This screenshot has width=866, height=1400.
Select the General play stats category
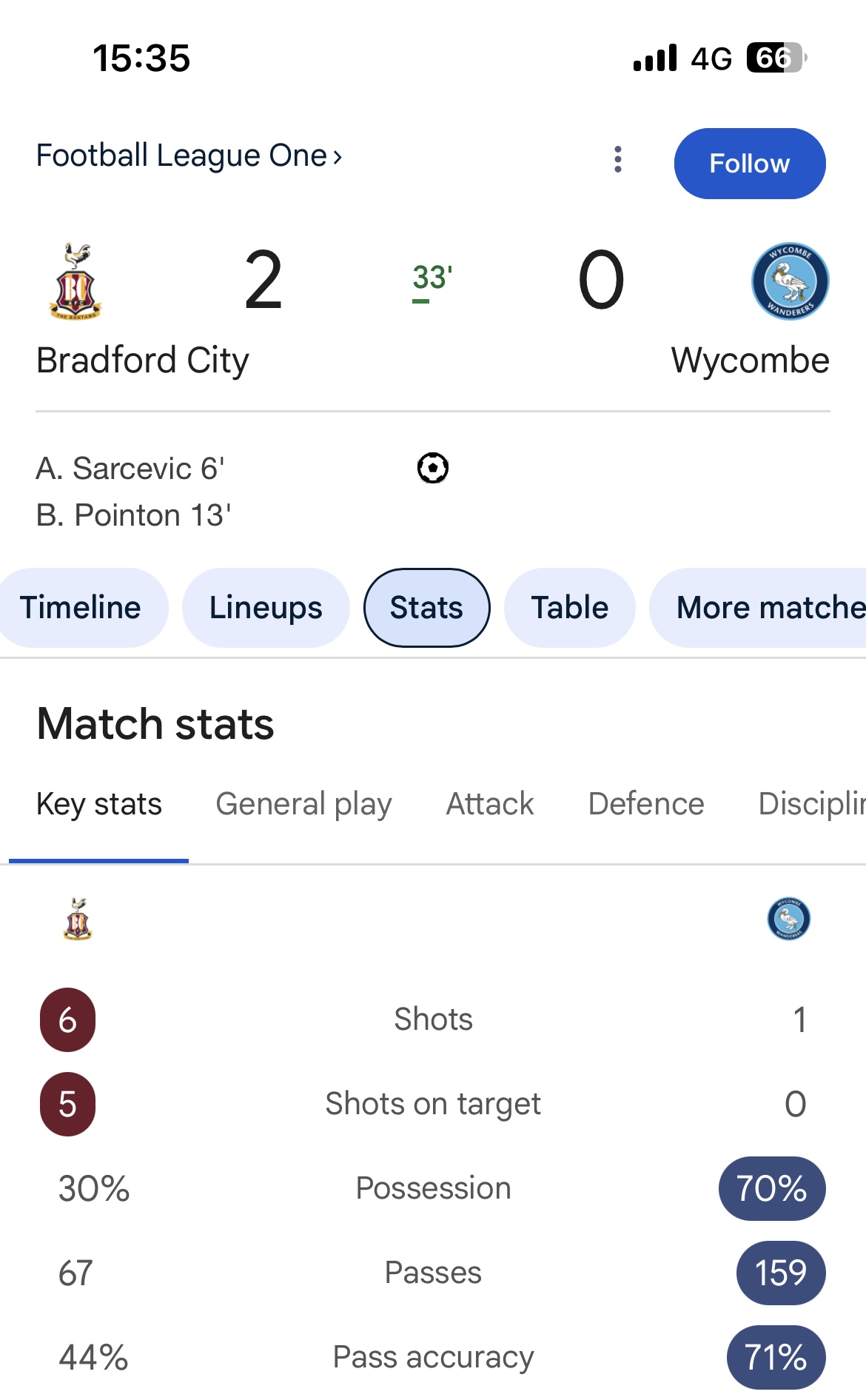tap(303, 804)
